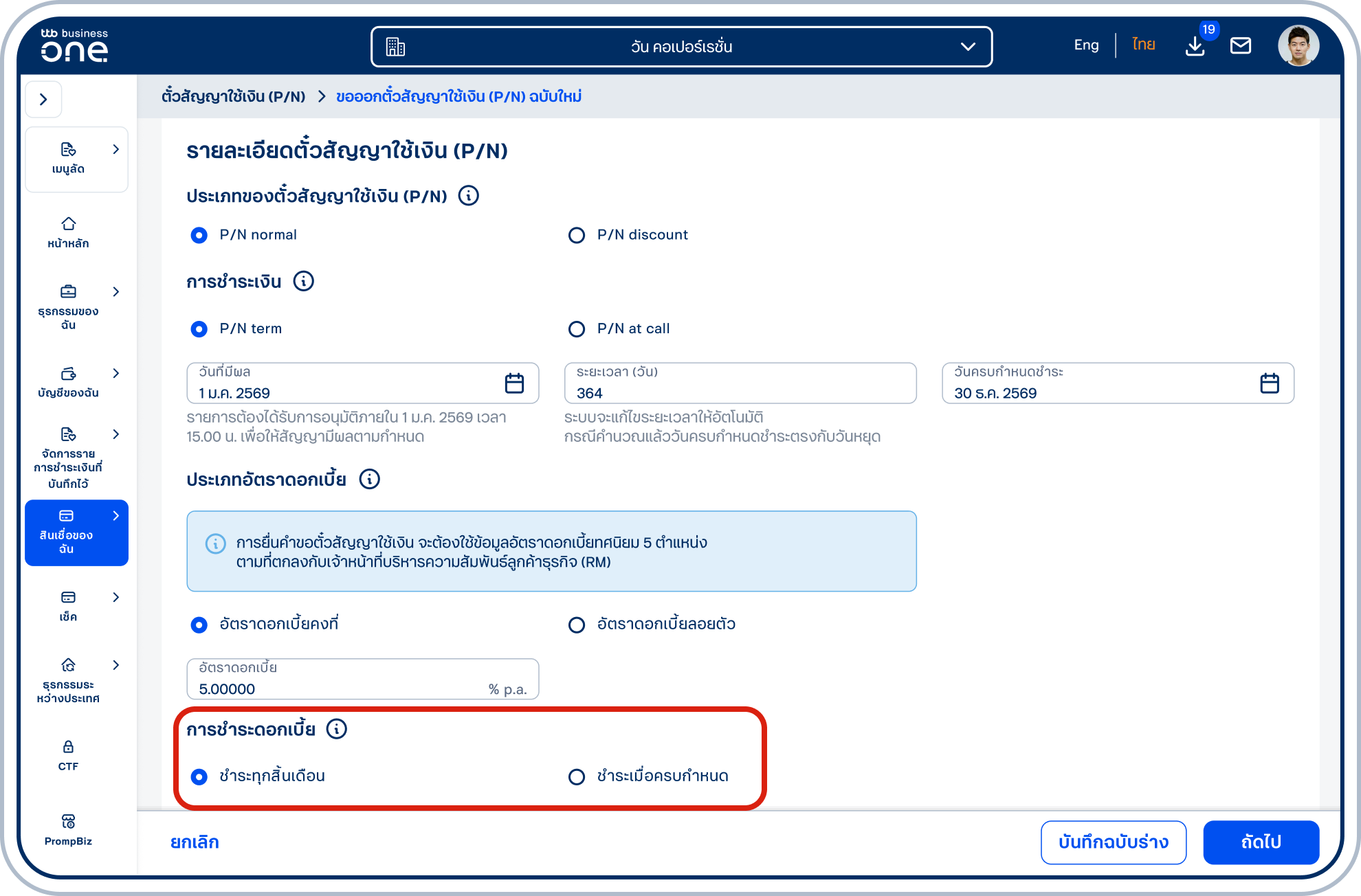Click the info icon in the blue notice

[x=215, y=544]
